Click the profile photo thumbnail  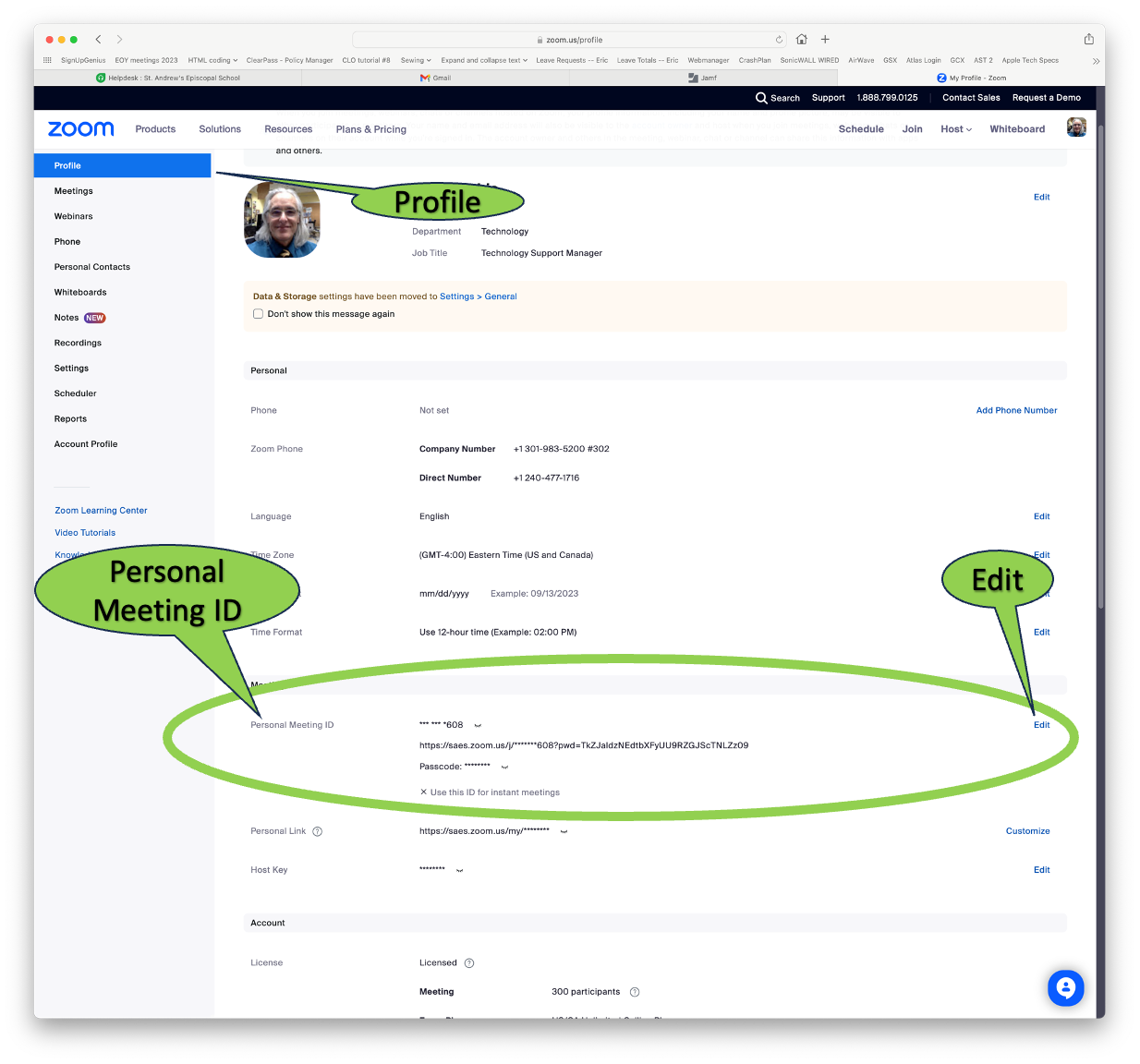click(x=282, y=220)
